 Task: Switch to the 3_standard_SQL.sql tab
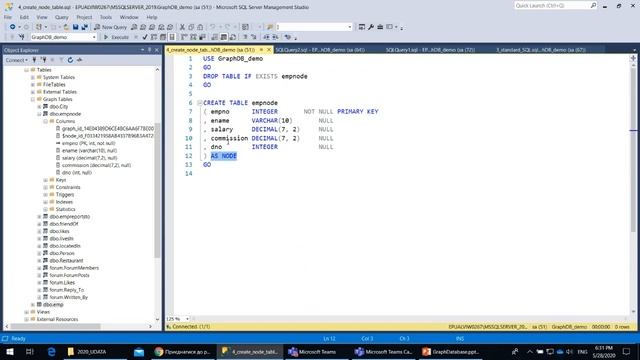(x=541, y=50)
